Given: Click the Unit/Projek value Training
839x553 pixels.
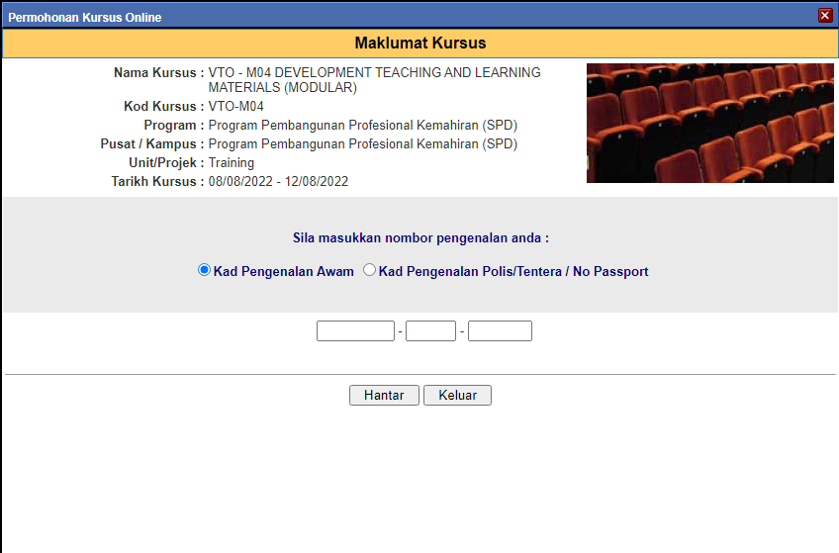Looking at the screenshot, I should click(x=231, y=163).
